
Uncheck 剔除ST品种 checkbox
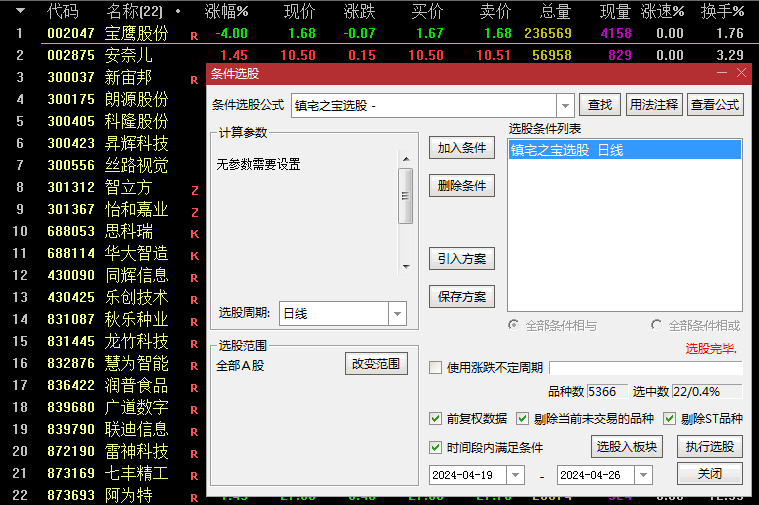click(669, 418)
